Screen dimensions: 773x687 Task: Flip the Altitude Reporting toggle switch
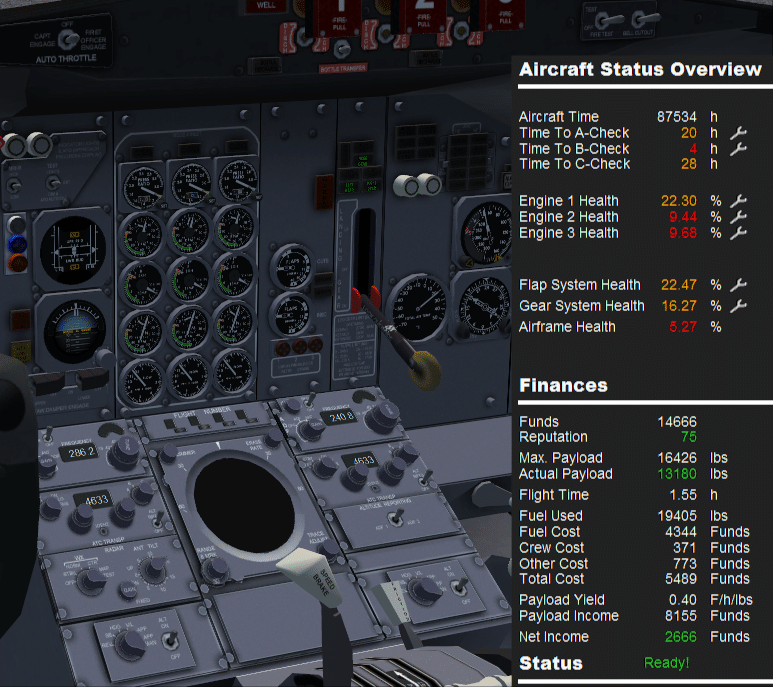pyautogui.click(x=396, y=518)
